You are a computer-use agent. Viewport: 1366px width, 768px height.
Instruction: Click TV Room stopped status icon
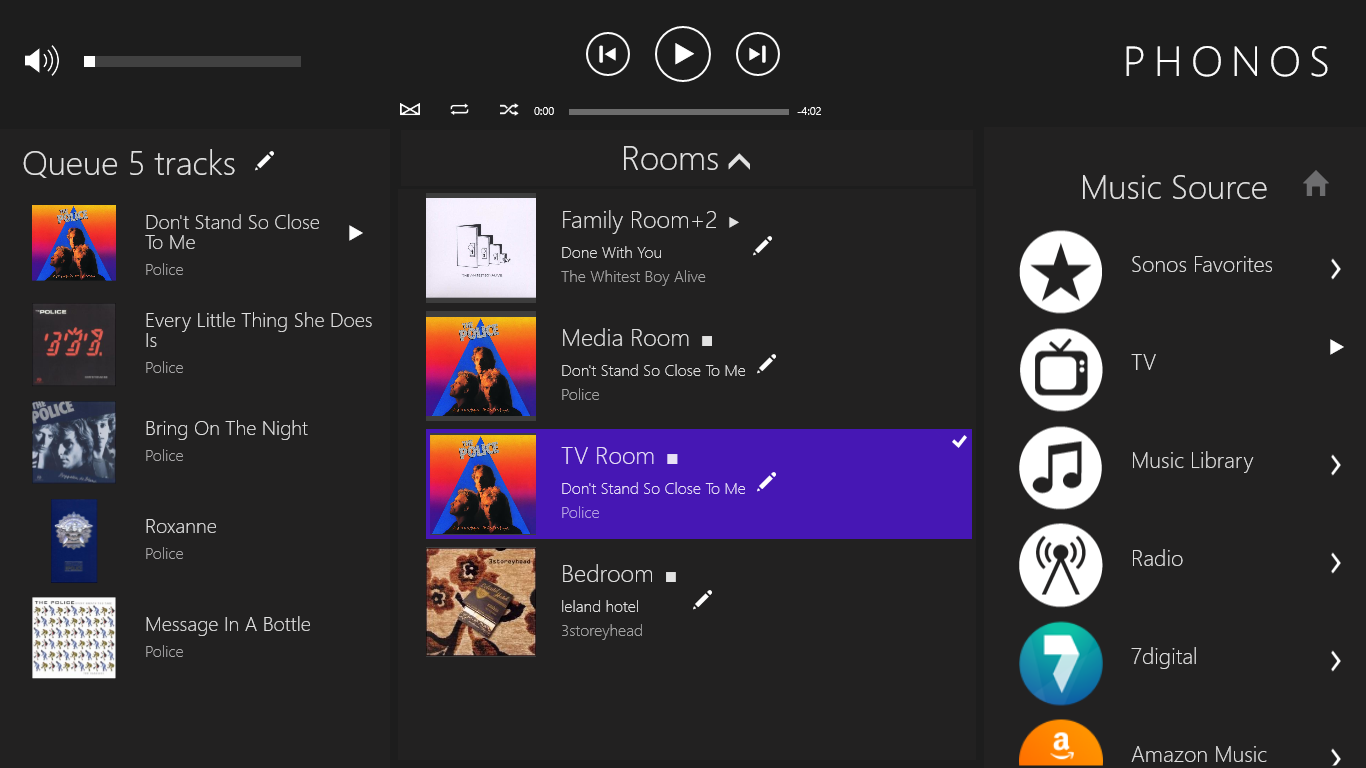pos(673,459)
